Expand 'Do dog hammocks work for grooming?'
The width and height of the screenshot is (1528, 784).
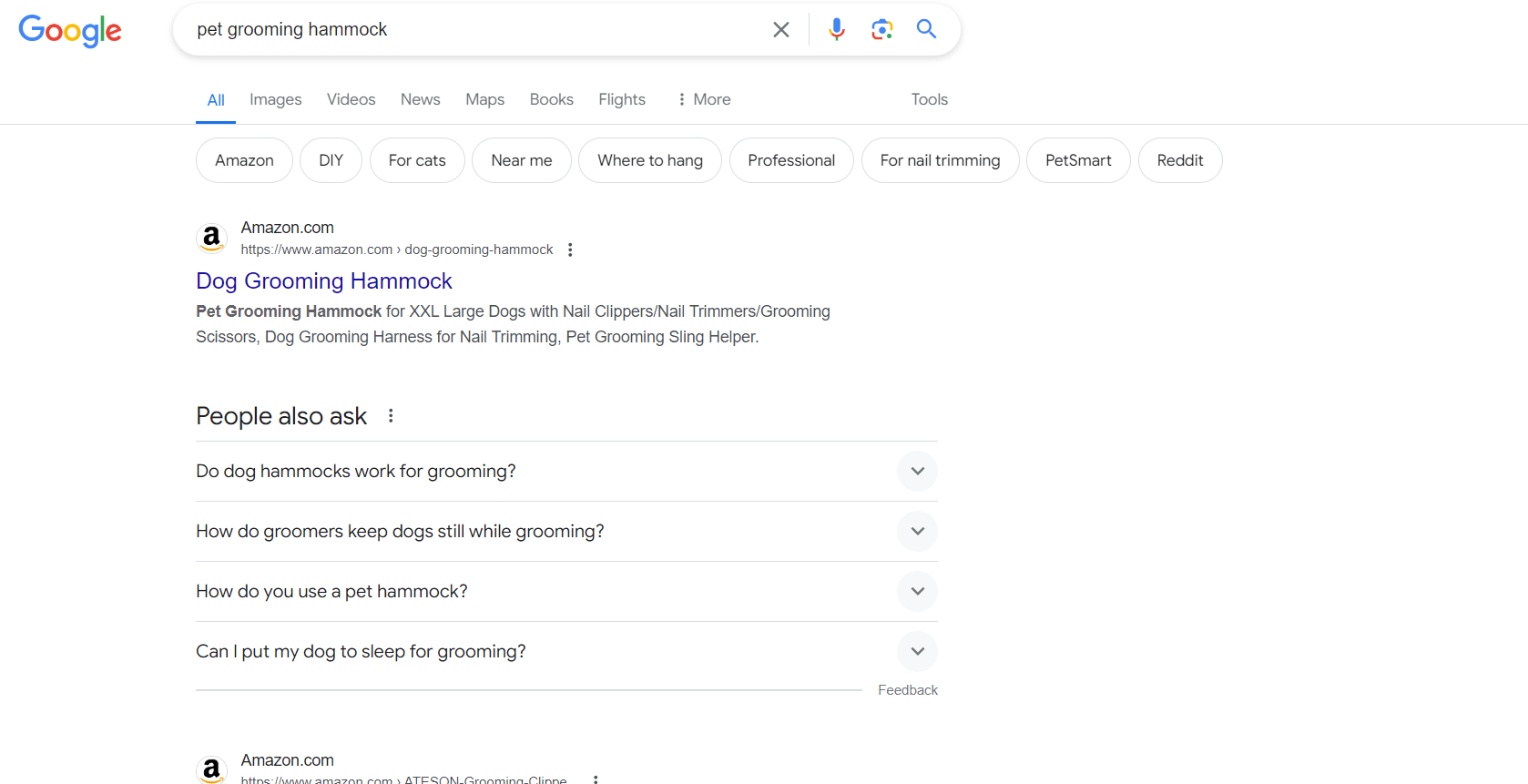tap(566, 471)
